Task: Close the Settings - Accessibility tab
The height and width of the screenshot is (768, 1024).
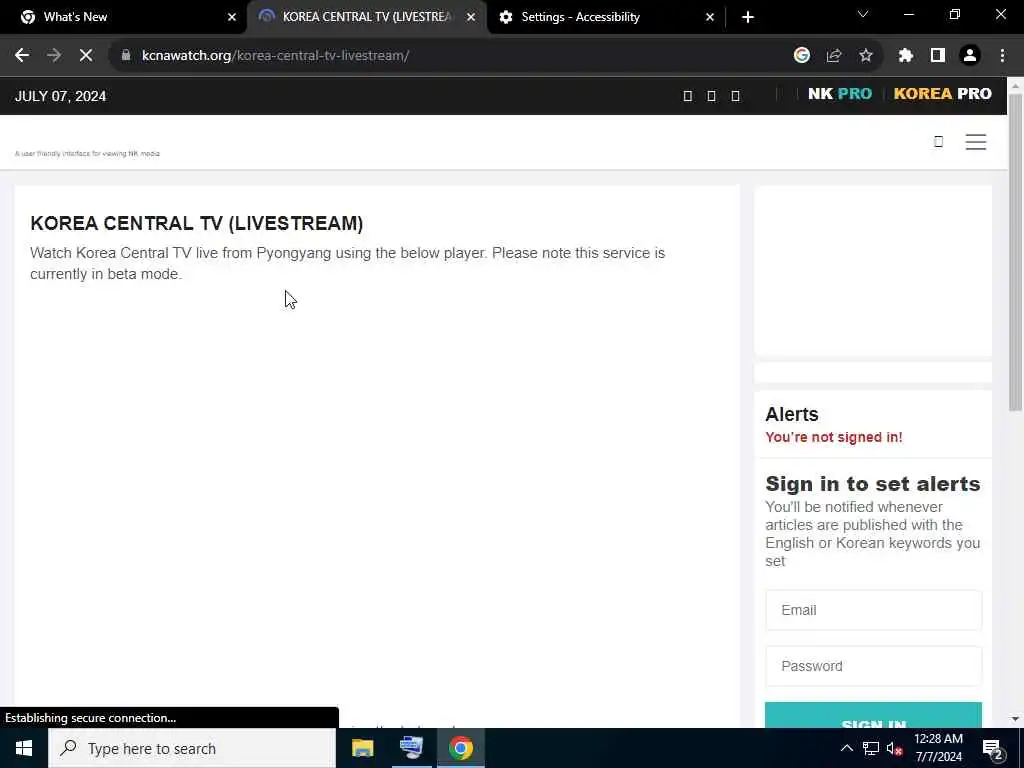Action: click(710, 17)
